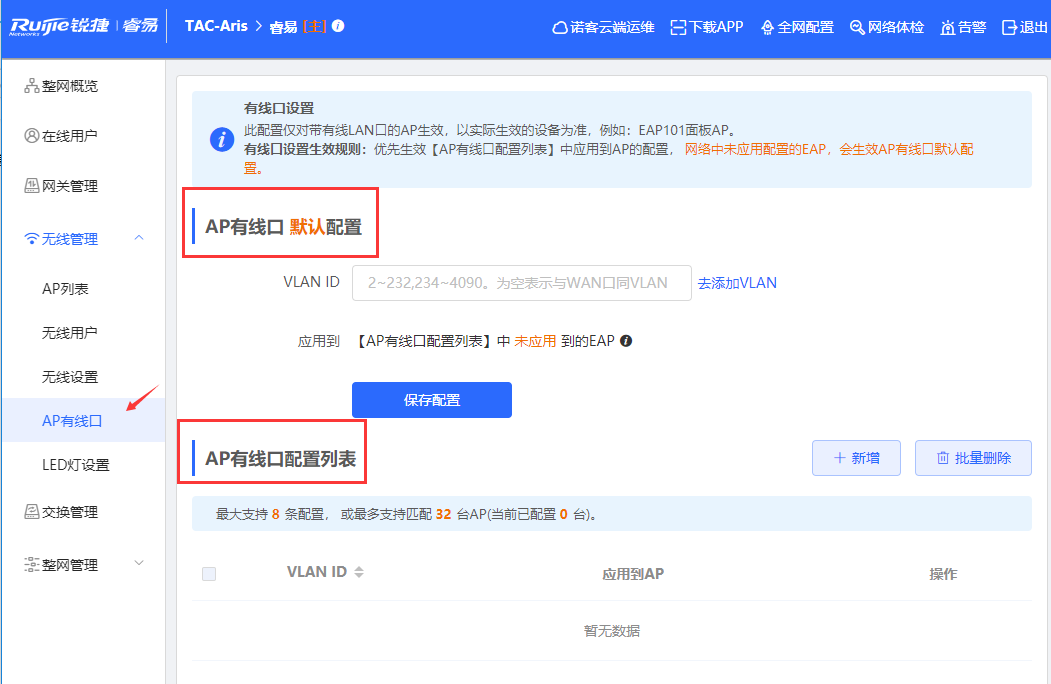Open 全网配置 in header
Viewport: 1051px width, 684px height.
point(797,28)
